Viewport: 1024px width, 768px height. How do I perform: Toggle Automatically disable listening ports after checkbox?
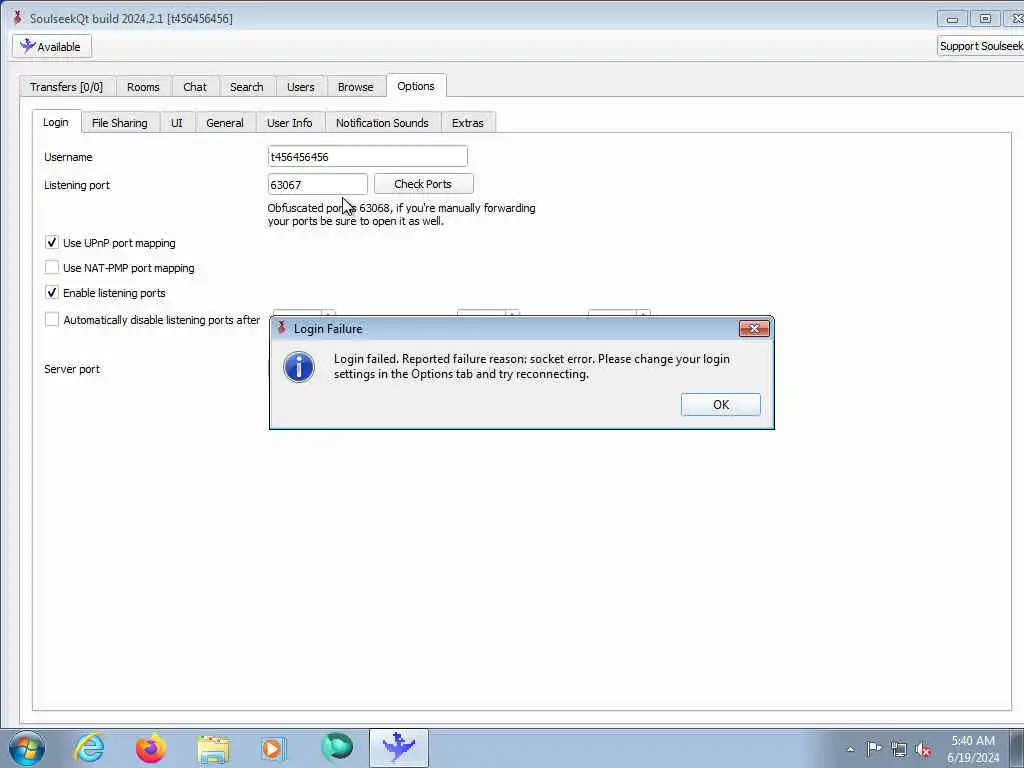[52, 319]
